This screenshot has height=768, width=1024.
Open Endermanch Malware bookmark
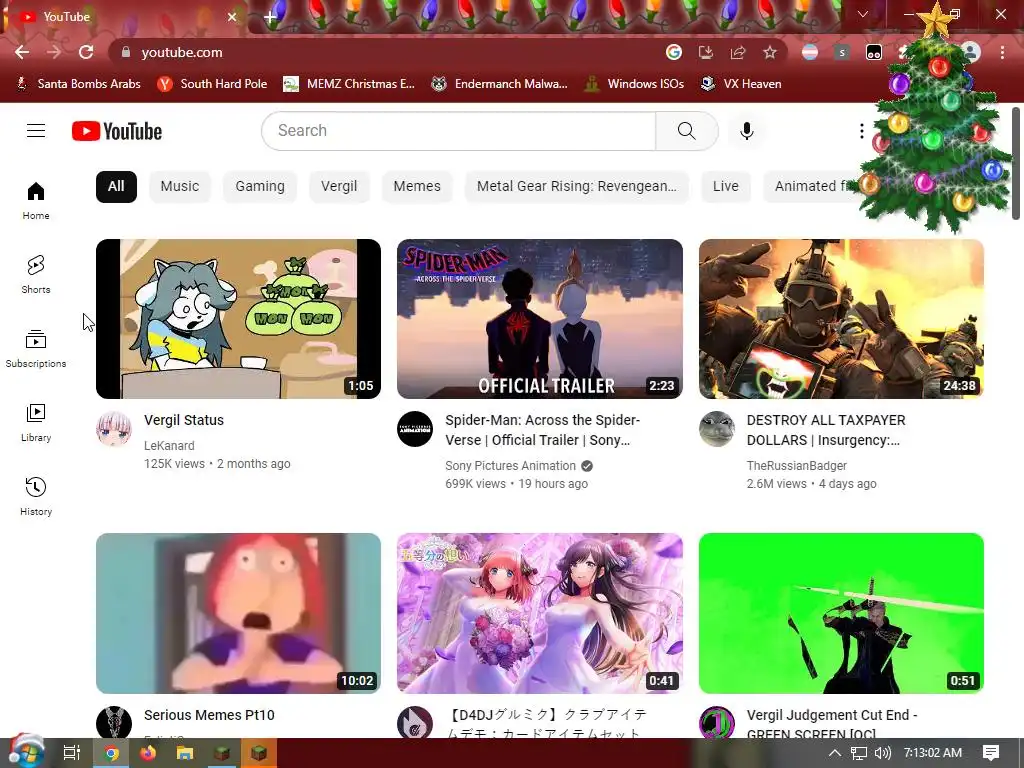pos(500,84)
